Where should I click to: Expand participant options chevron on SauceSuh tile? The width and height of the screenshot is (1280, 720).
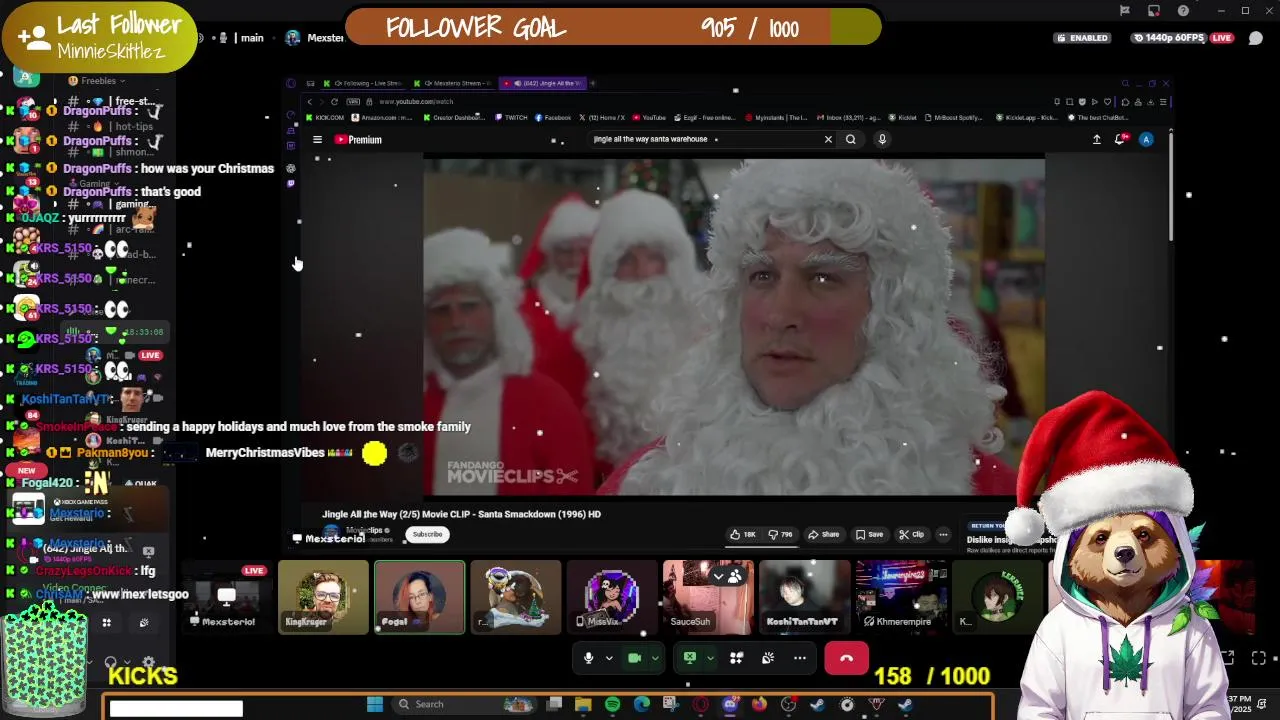click(x=718, y=577)
